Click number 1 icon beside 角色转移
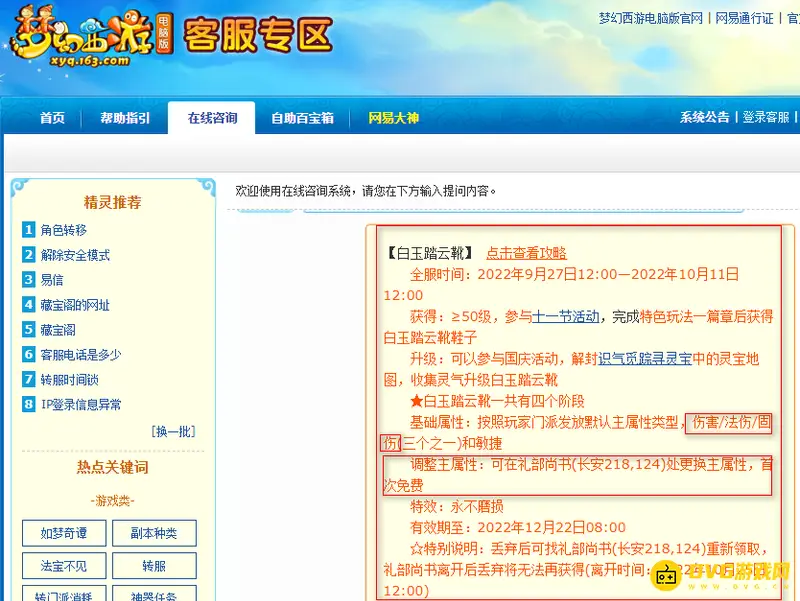 pos(29,230)
